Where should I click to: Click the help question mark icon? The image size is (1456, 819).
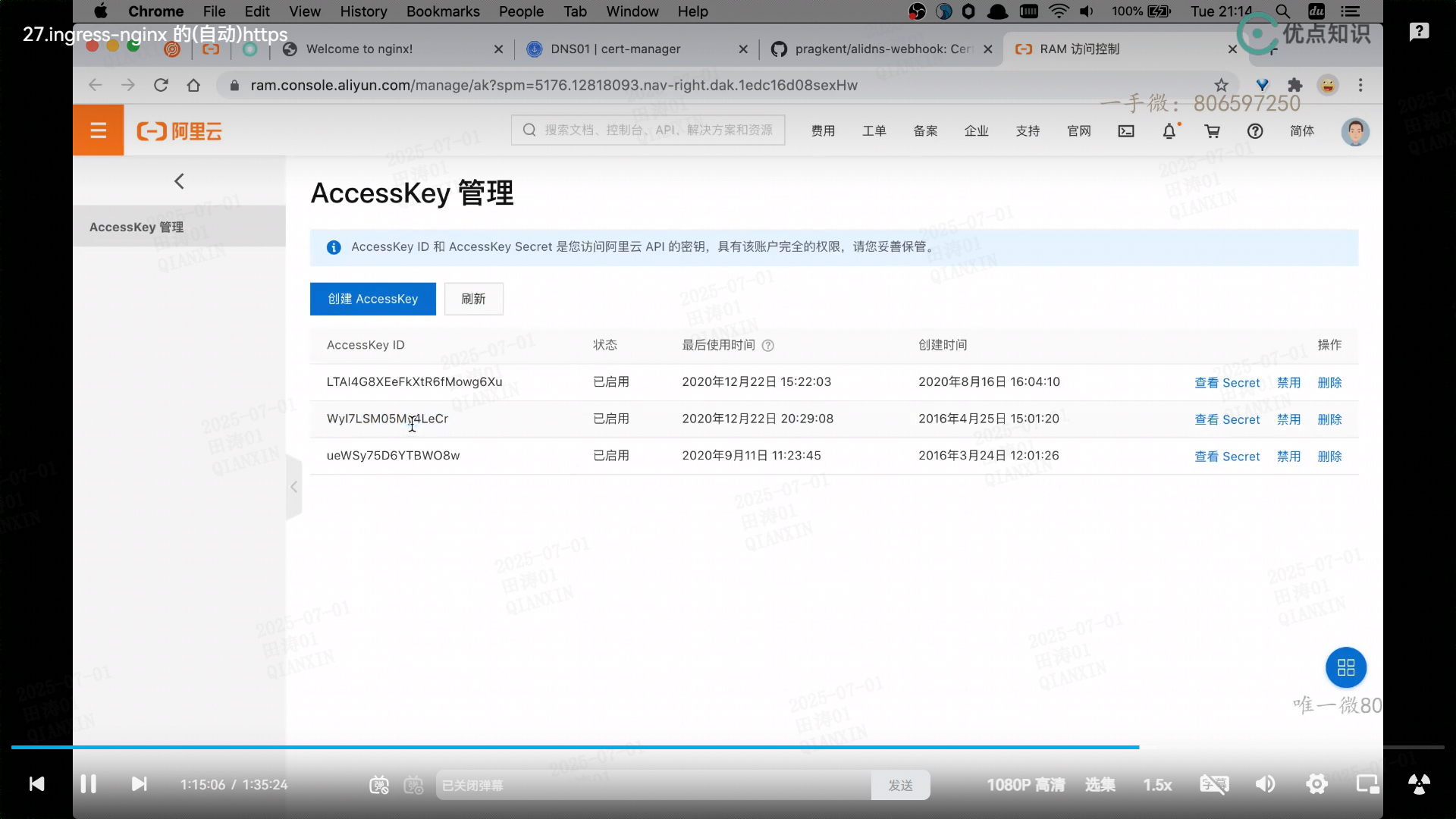click(1255, 131)
